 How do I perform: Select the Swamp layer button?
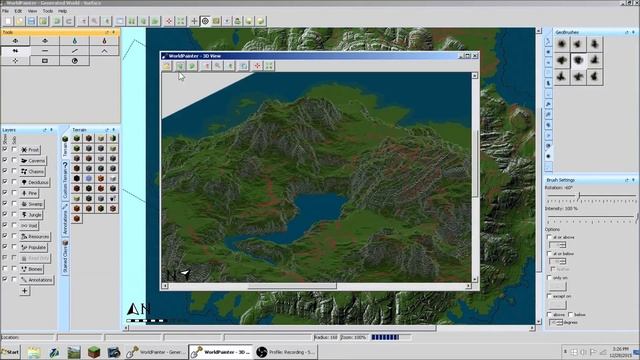pyautogui.click(x=32, y=204)
